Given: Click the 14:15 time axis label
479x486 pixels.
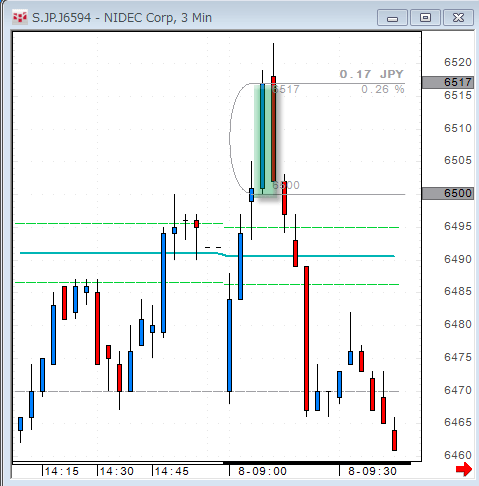Looking at the screenshot, I should (61, 471).
